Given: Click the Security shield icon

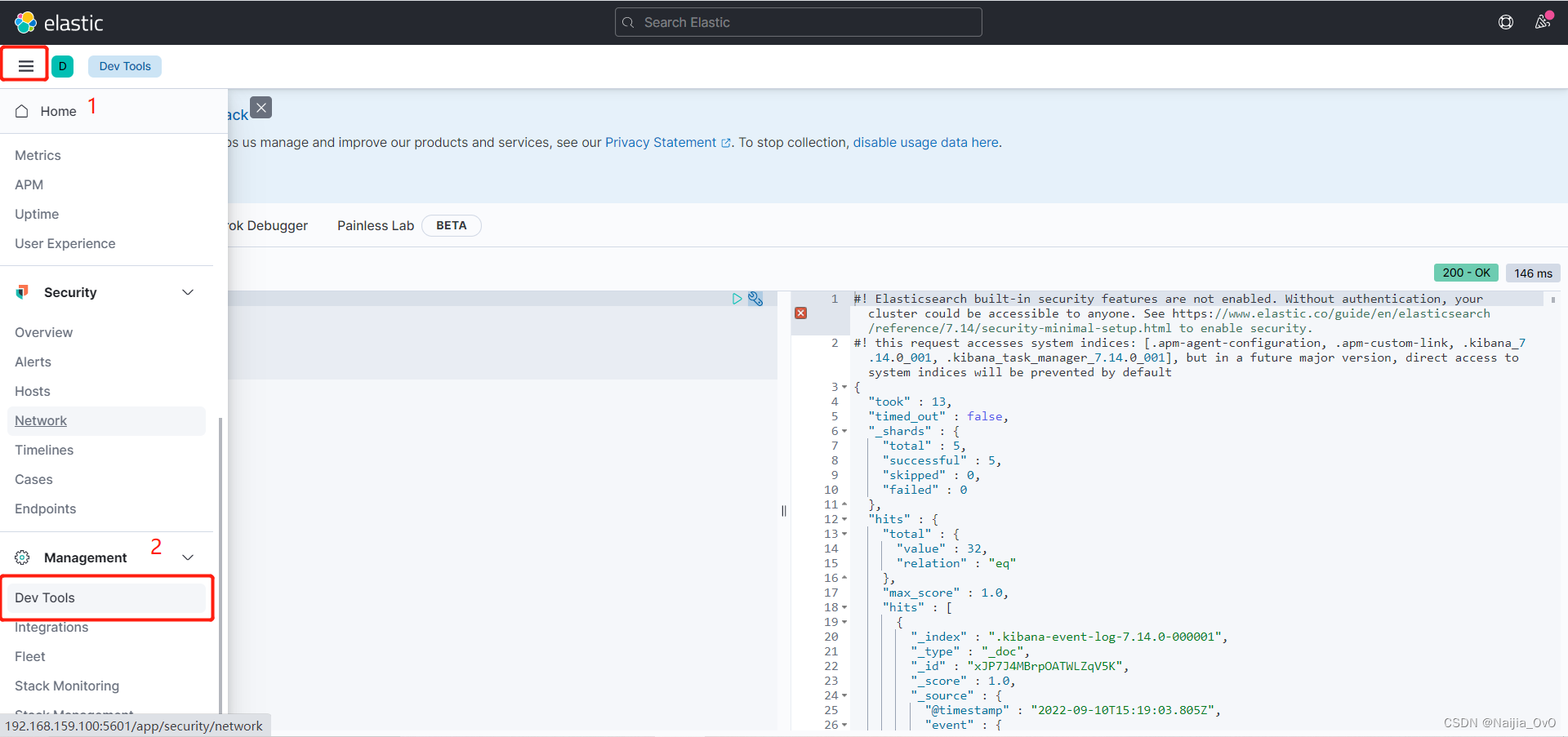Looking at the screenshot, I should (x=22, y=292).
